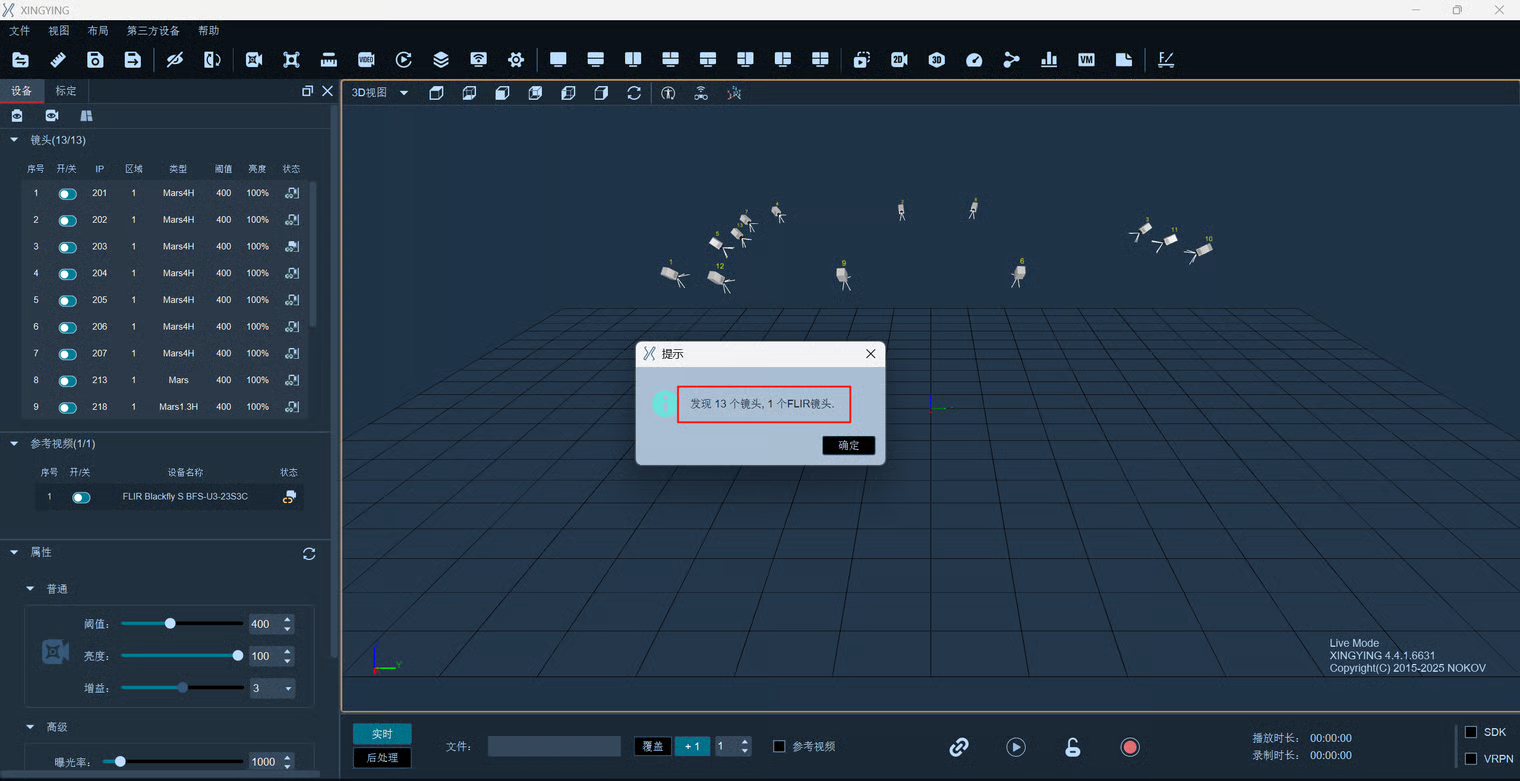This screenshot has height=781, width=1520.
Task: Click the VM toolbar icon
Action: (x=1086, y=60)
